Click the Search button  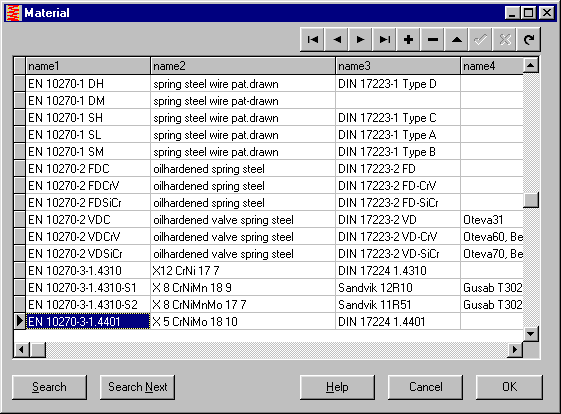click(x=49, y=387)
